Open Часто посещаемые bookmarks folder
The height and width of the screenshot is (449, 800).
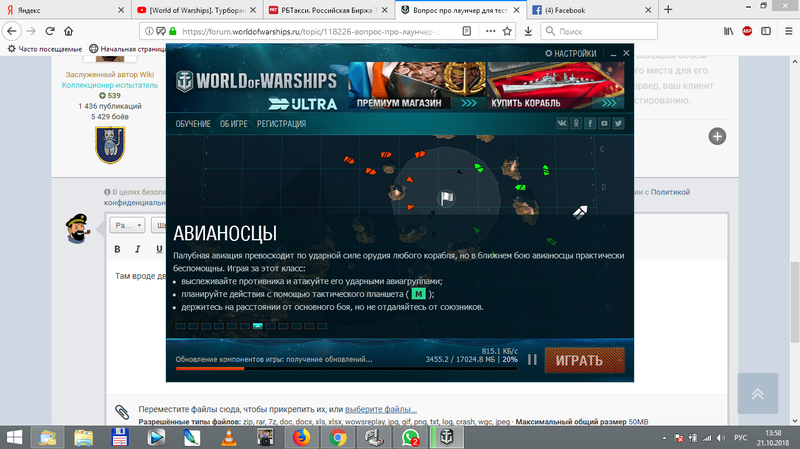(x=44, y=49)
